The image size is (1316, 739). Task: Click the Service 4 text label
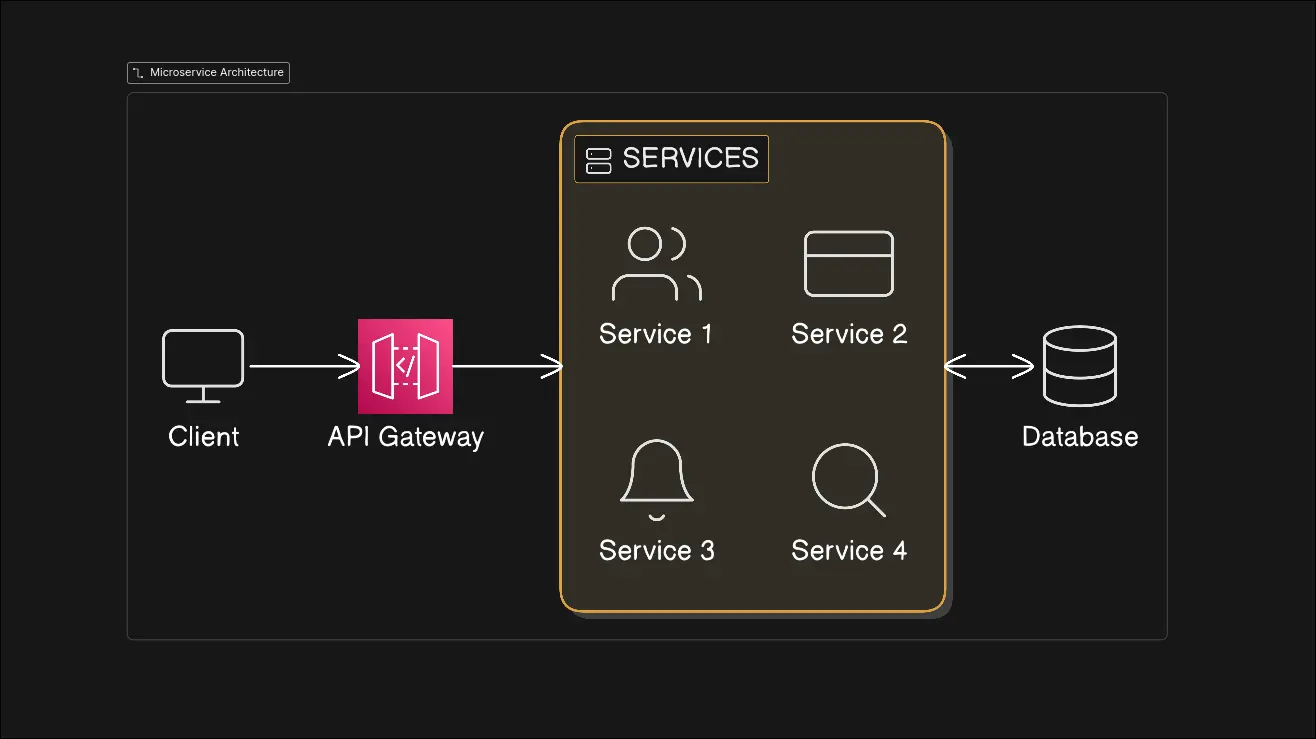pos(849,551)
